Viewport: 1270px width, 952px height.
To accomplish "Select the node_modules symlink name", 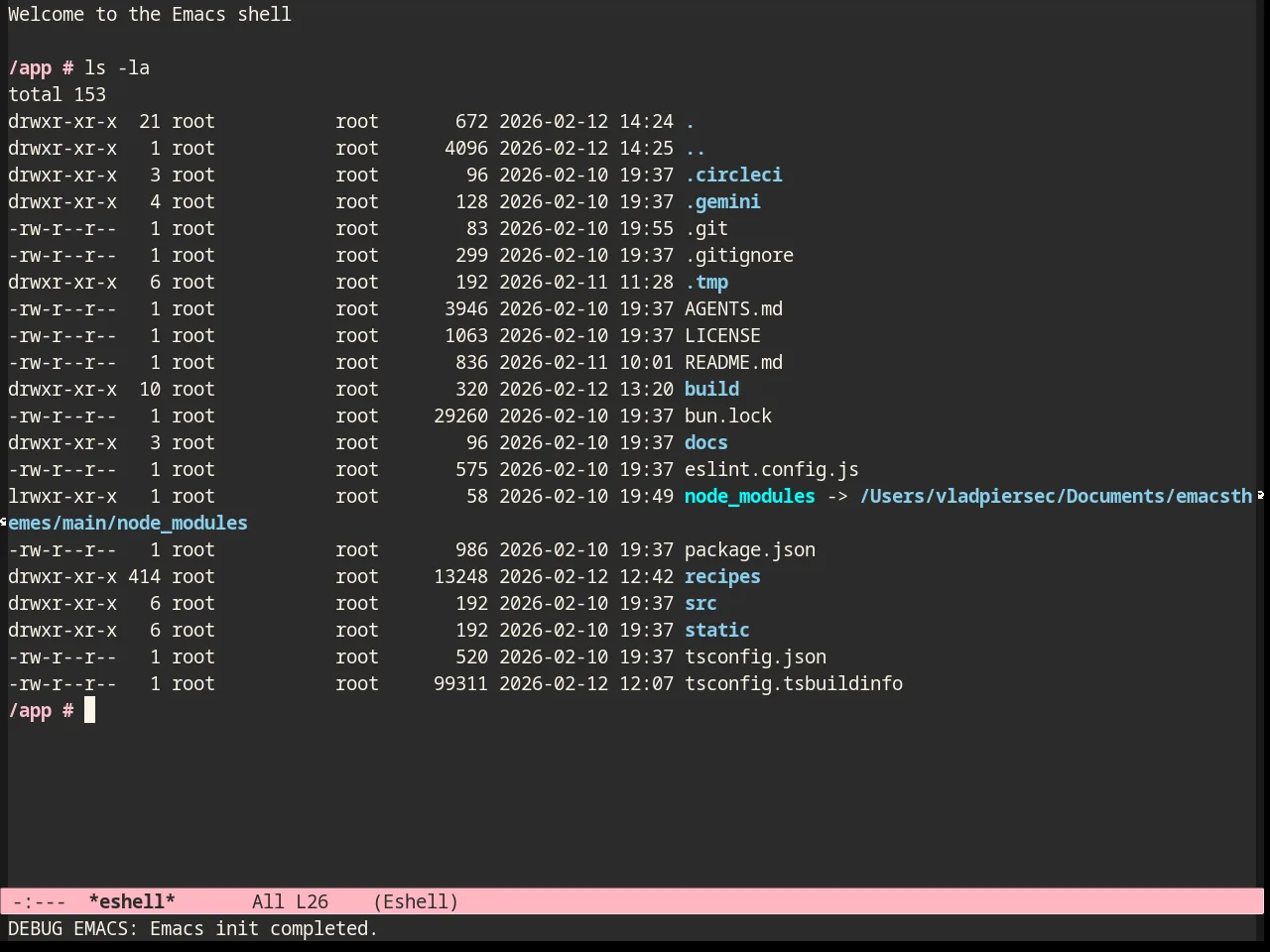I will point(750,496).
